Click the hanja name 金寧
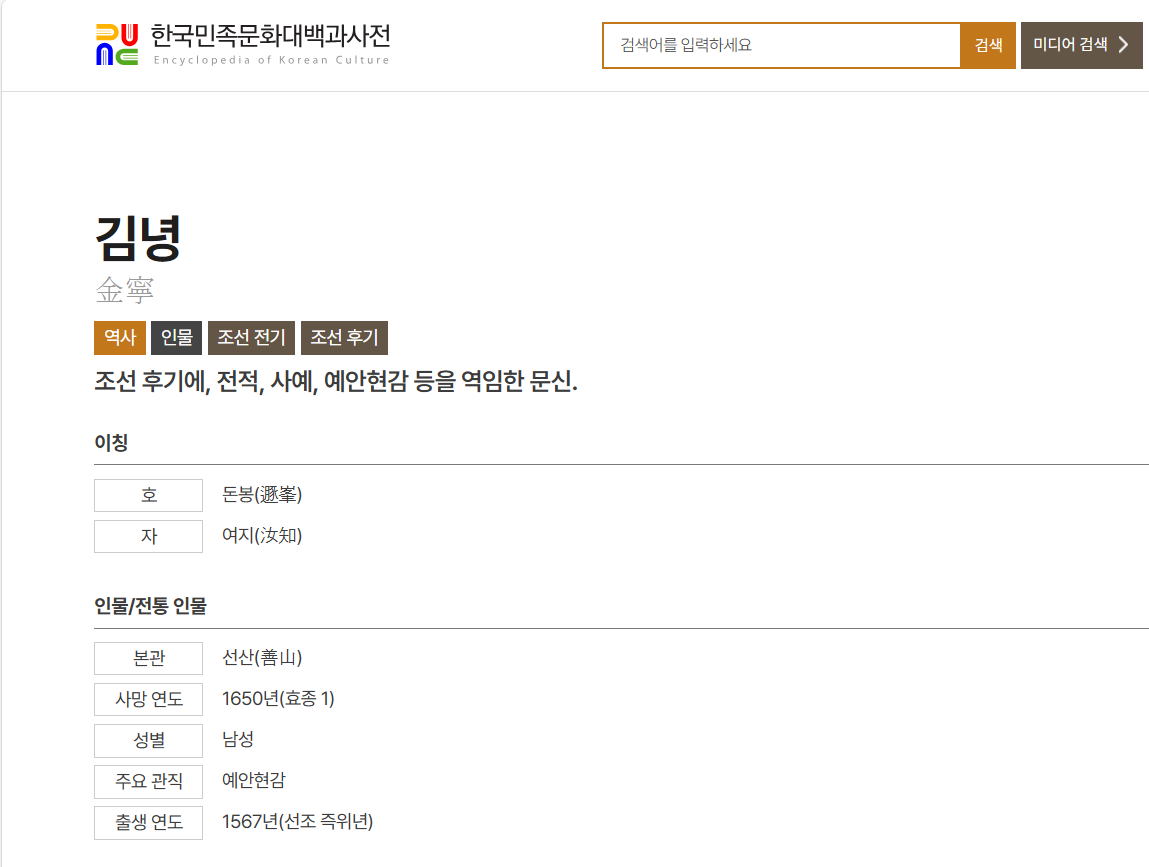The width and height of the screenshot is (1149, 867). pos(125,290)
